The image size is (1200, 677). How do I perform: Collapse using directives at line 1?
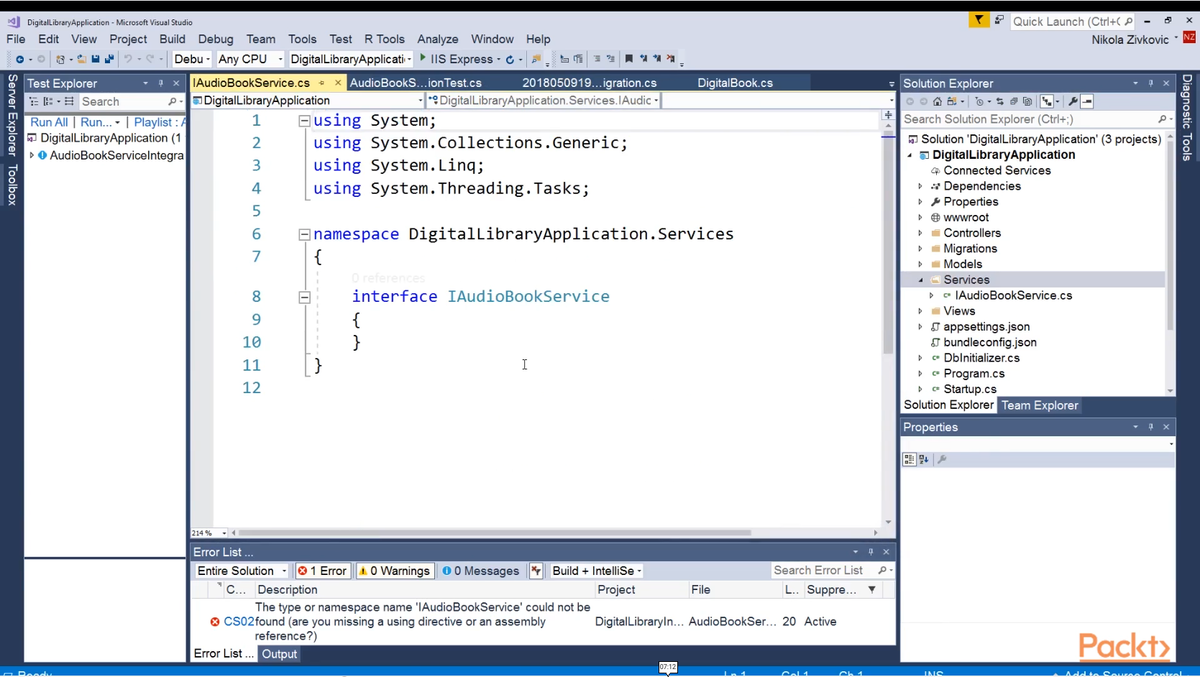pos(304,120)
